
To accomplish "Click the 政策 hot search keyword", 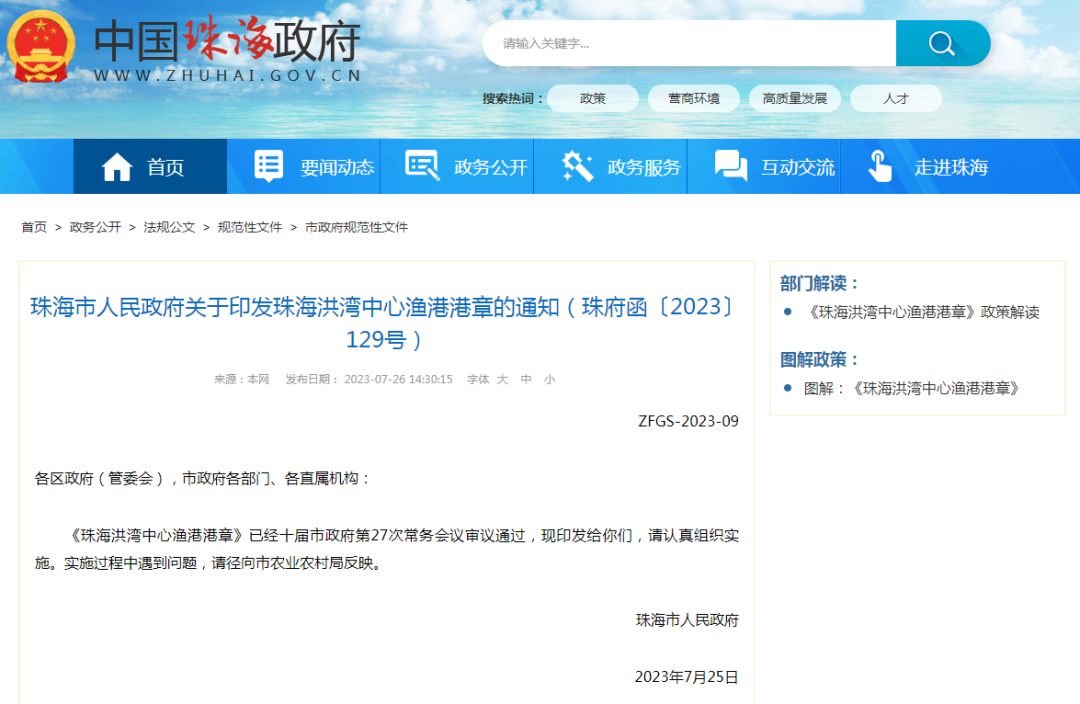I will pos(593,98).
